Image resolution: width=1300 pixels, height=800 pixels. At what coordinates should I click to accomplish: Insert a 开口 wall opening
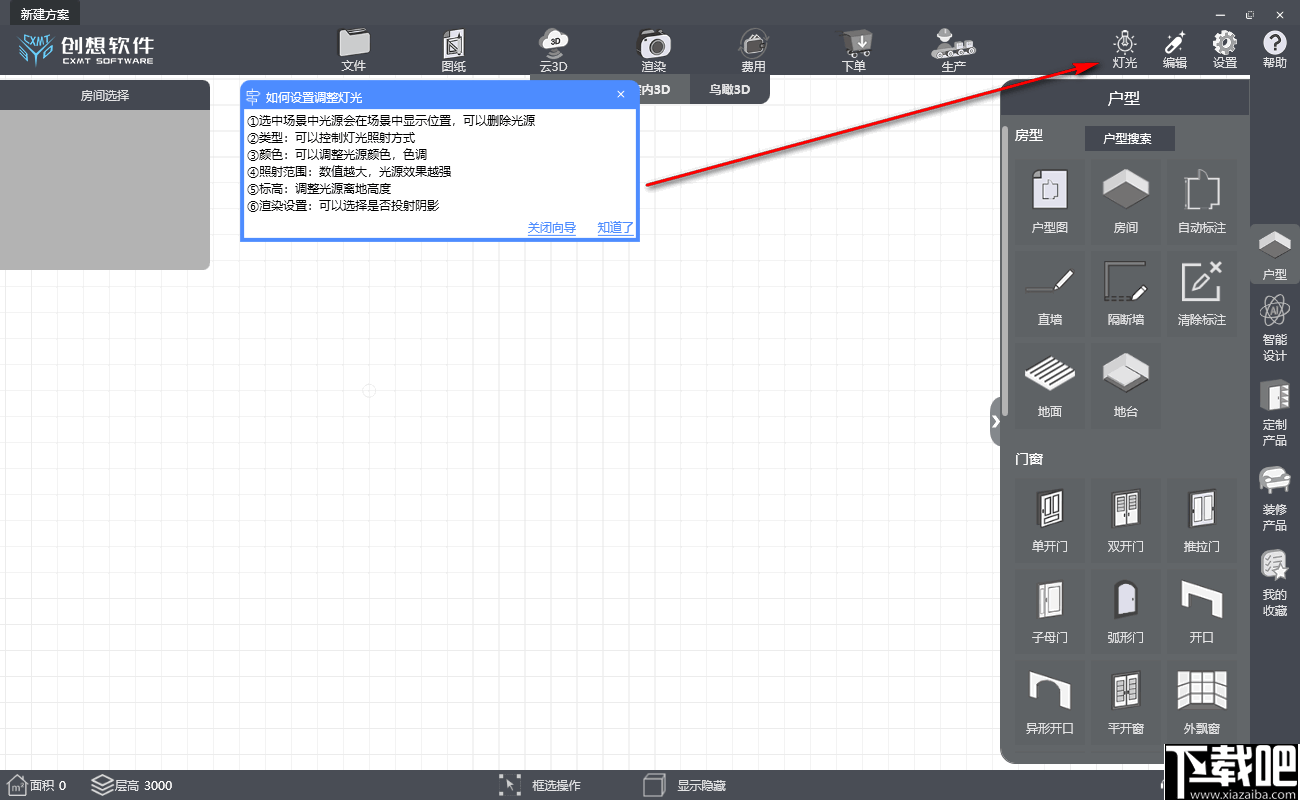1202,611
